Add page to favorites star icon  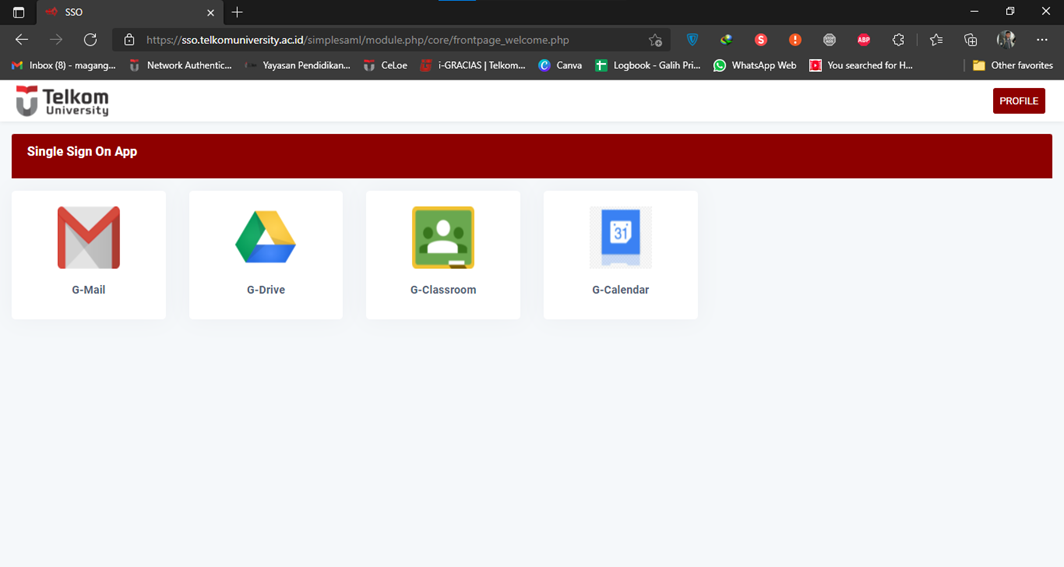tap(655, 40)
